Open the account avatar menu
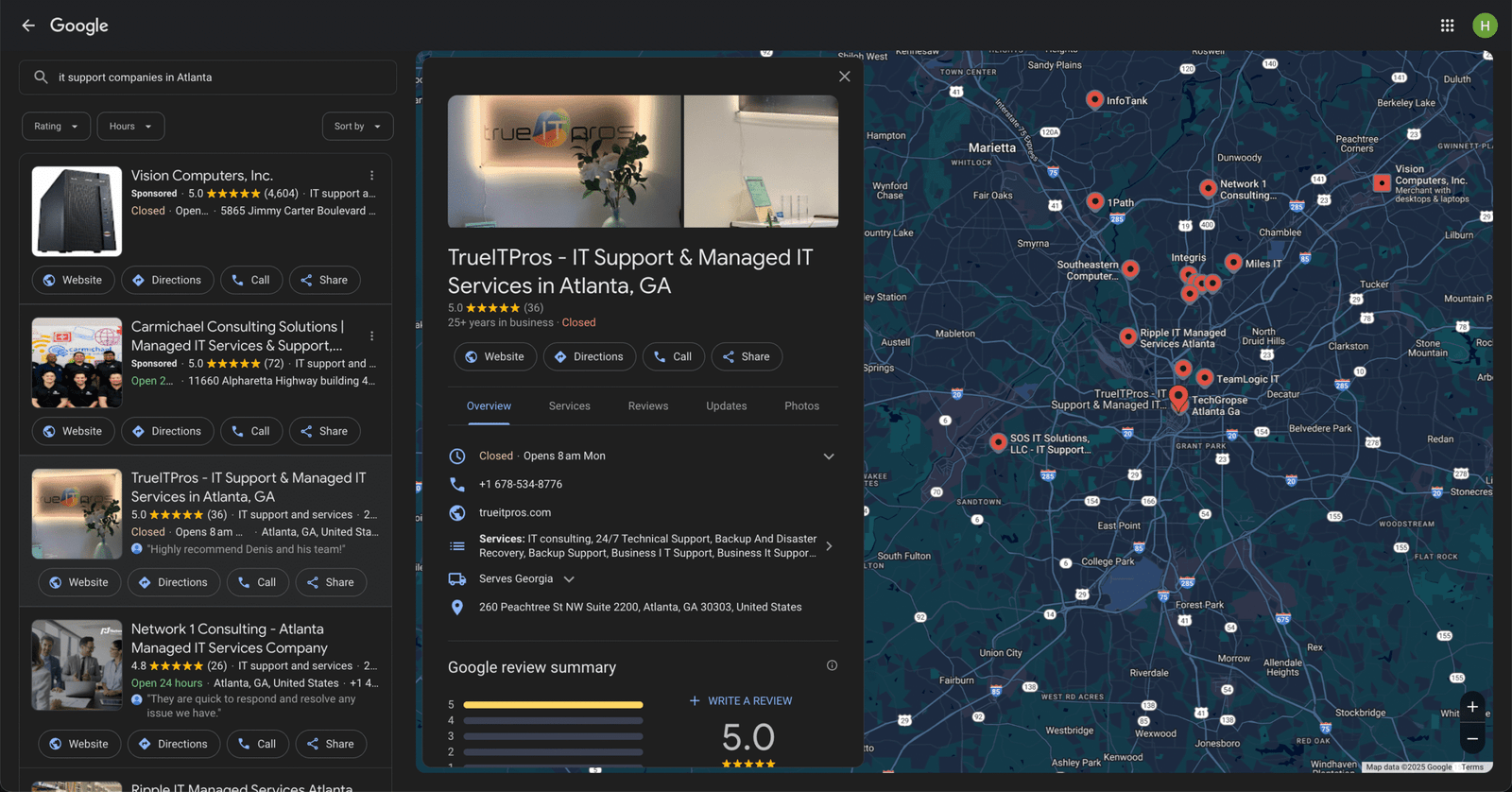The width and height of the screenshot is (1512, 792). tap(1485, 26)
